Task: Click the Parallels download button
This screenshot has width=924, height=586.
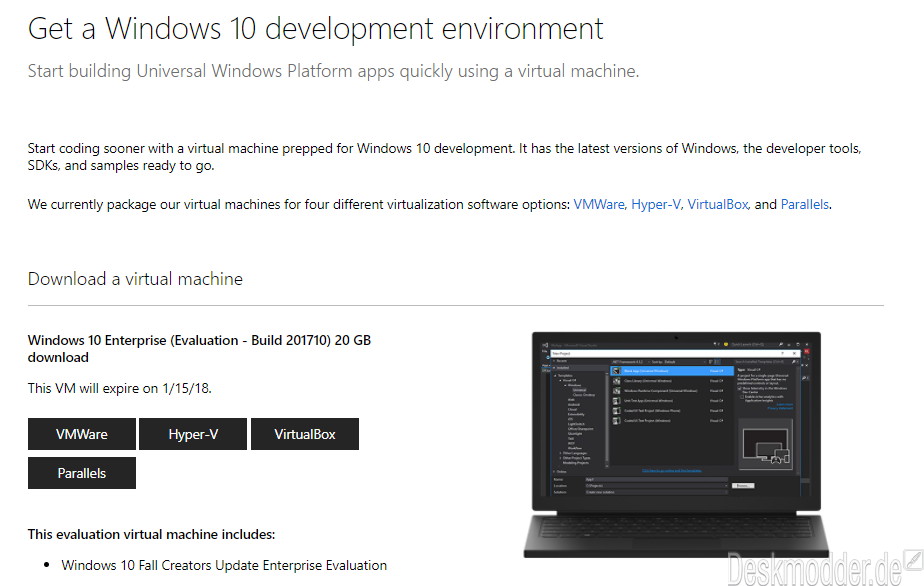Action: click(81, 473)
